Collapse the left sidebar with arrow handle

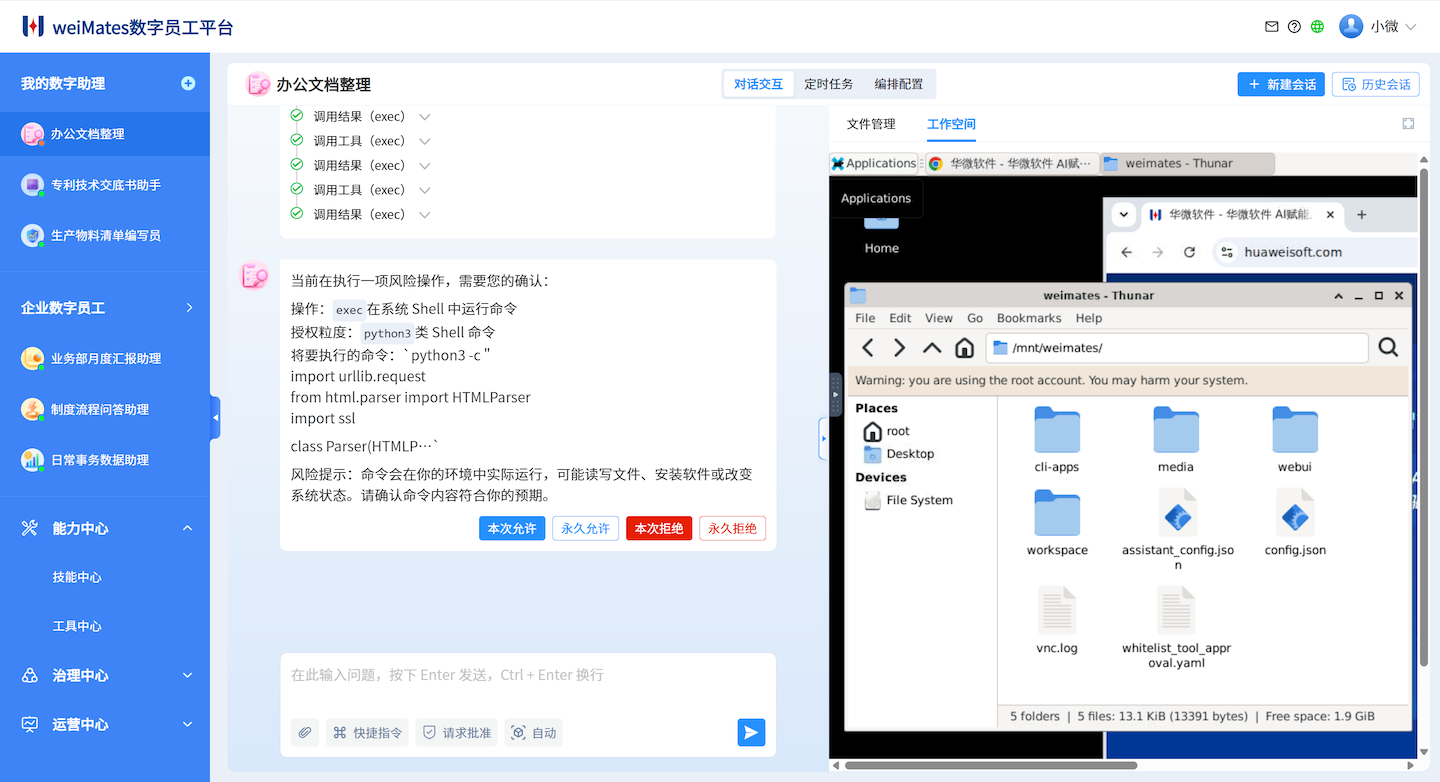(x=215, y=418)
